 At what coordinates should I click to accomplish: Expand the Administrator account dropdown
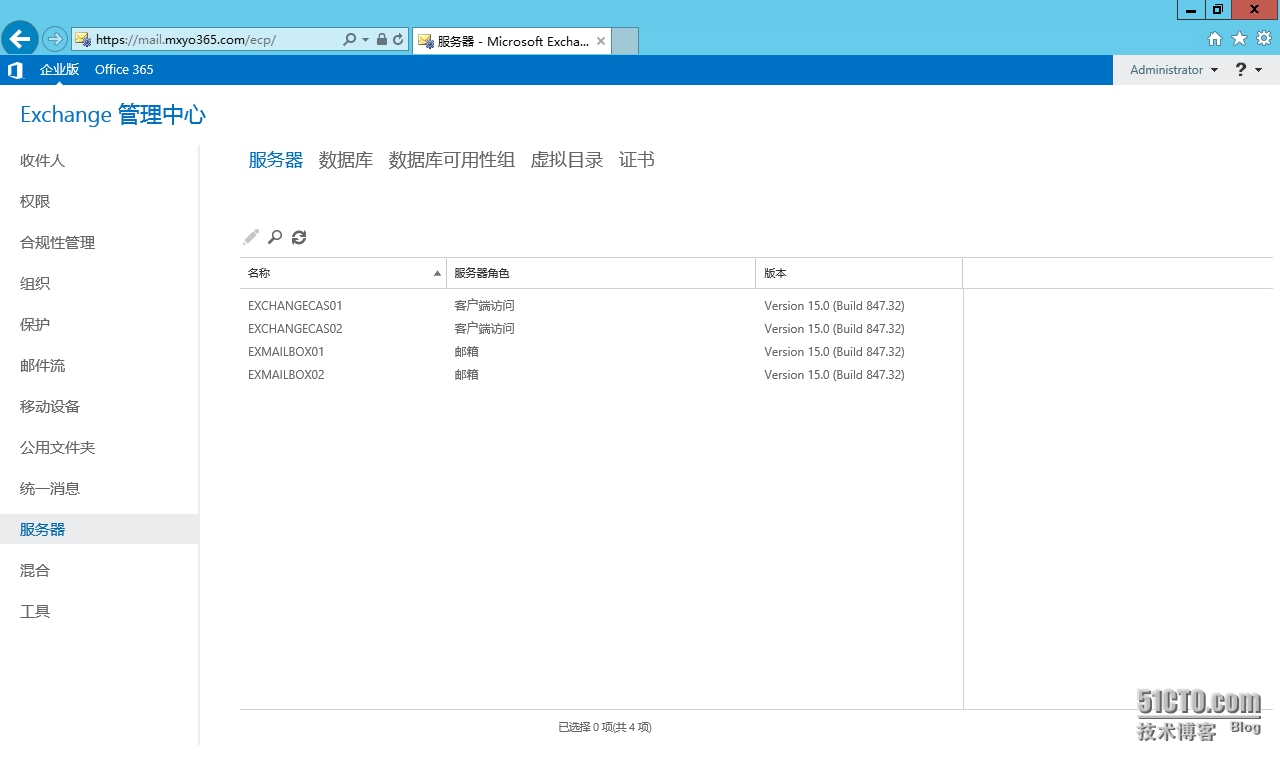coord(1174,70)
